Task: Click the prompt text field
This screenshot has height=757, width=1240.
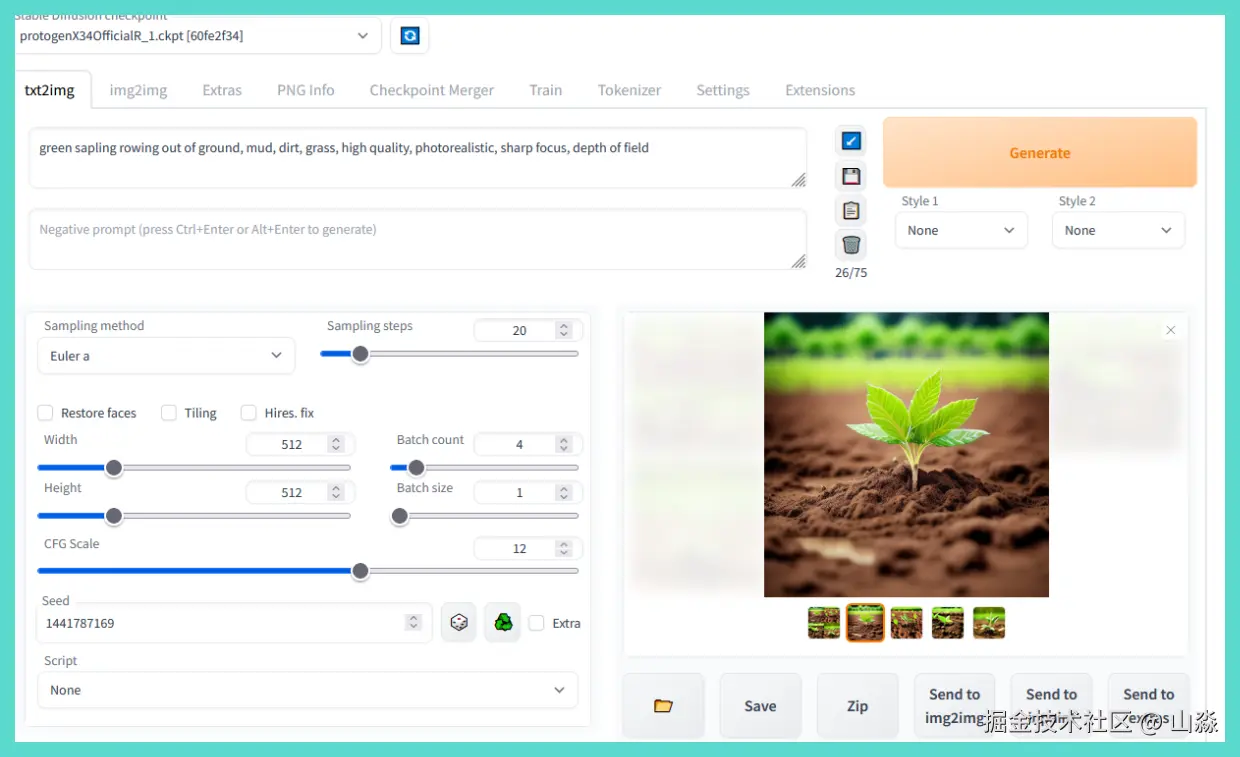Action: click(417, 157)
